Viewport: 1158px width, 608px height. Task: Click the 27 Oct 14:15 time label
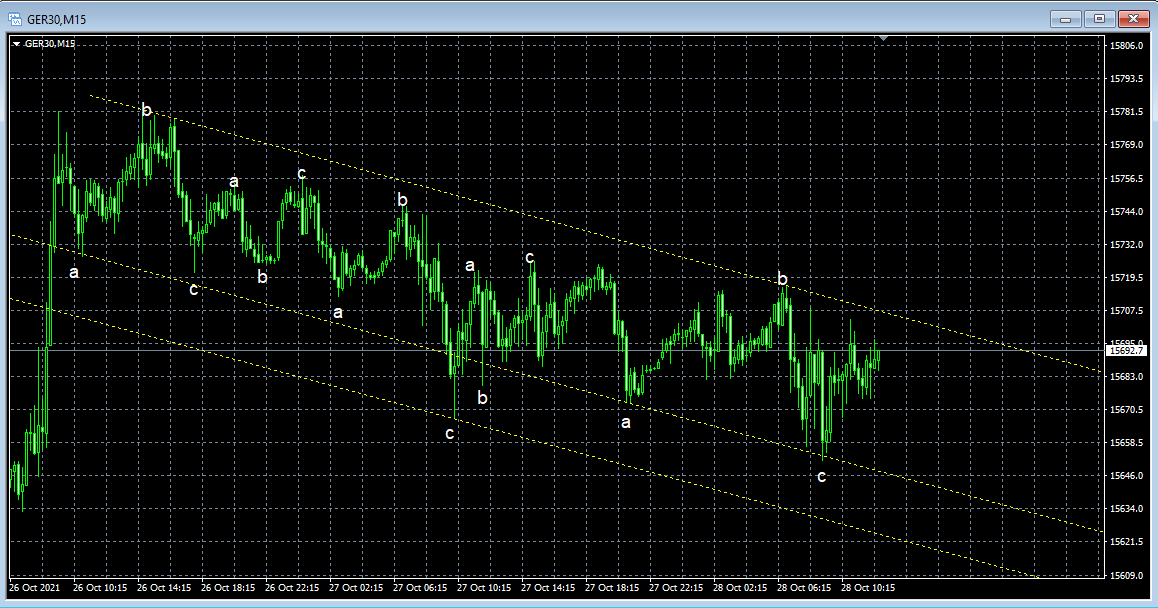coord(548,588)
